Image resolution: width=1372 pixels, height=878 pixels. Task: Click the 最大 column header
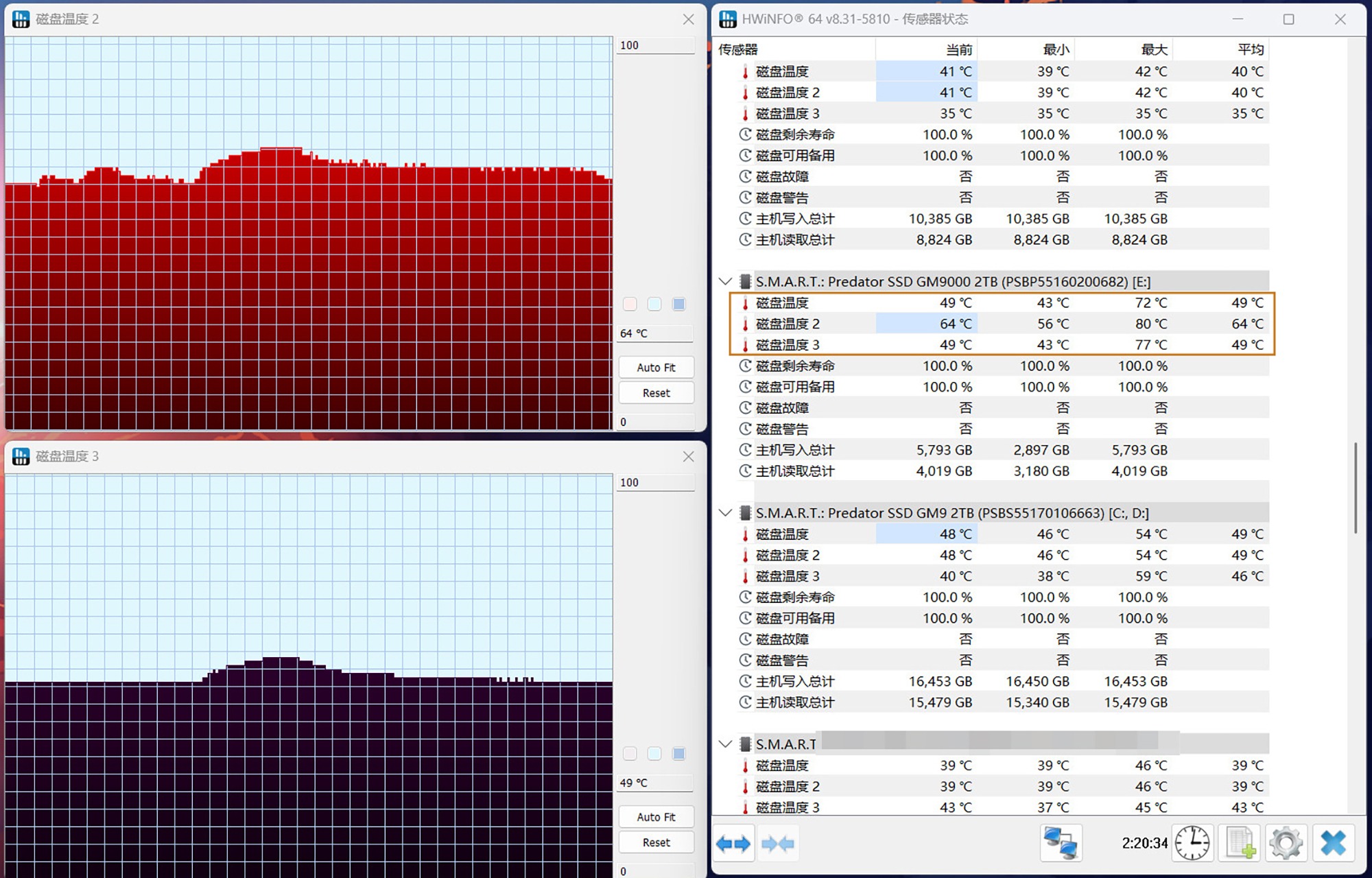[x=1153, y=49]
